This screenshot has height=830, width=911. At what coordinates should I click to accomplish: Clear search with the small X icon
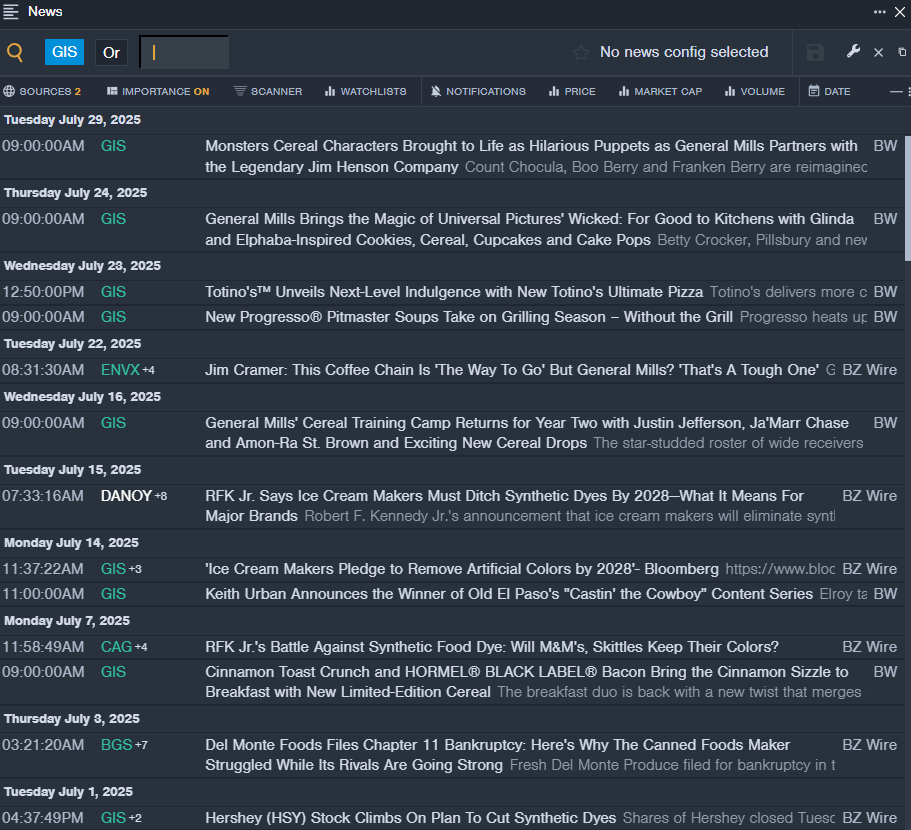878,52
